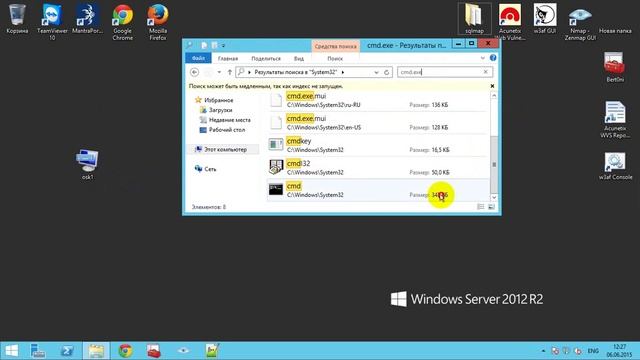Select the cmdkey search result
Image resolution: width=640 pixels, height=360 pixels.
(378, 145)
